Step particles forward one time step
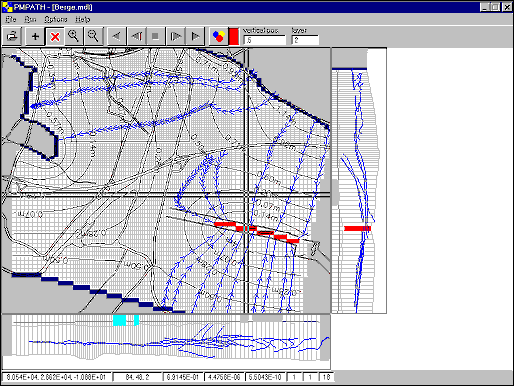The width and height of the screenshot is (514, 386). click(175, 36)
